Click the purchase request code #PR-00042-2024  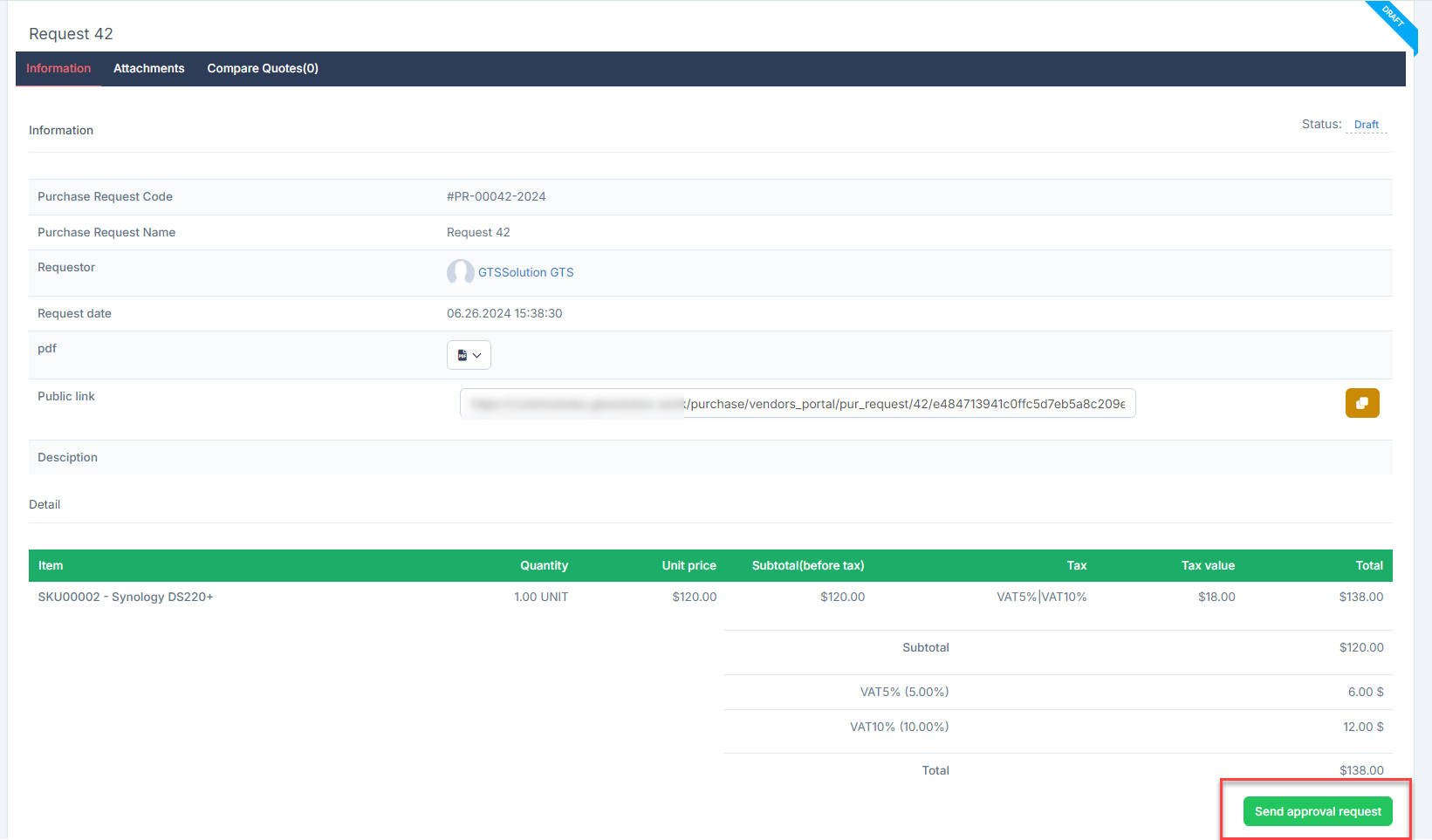pyautogui.click(x=497, y=196)
